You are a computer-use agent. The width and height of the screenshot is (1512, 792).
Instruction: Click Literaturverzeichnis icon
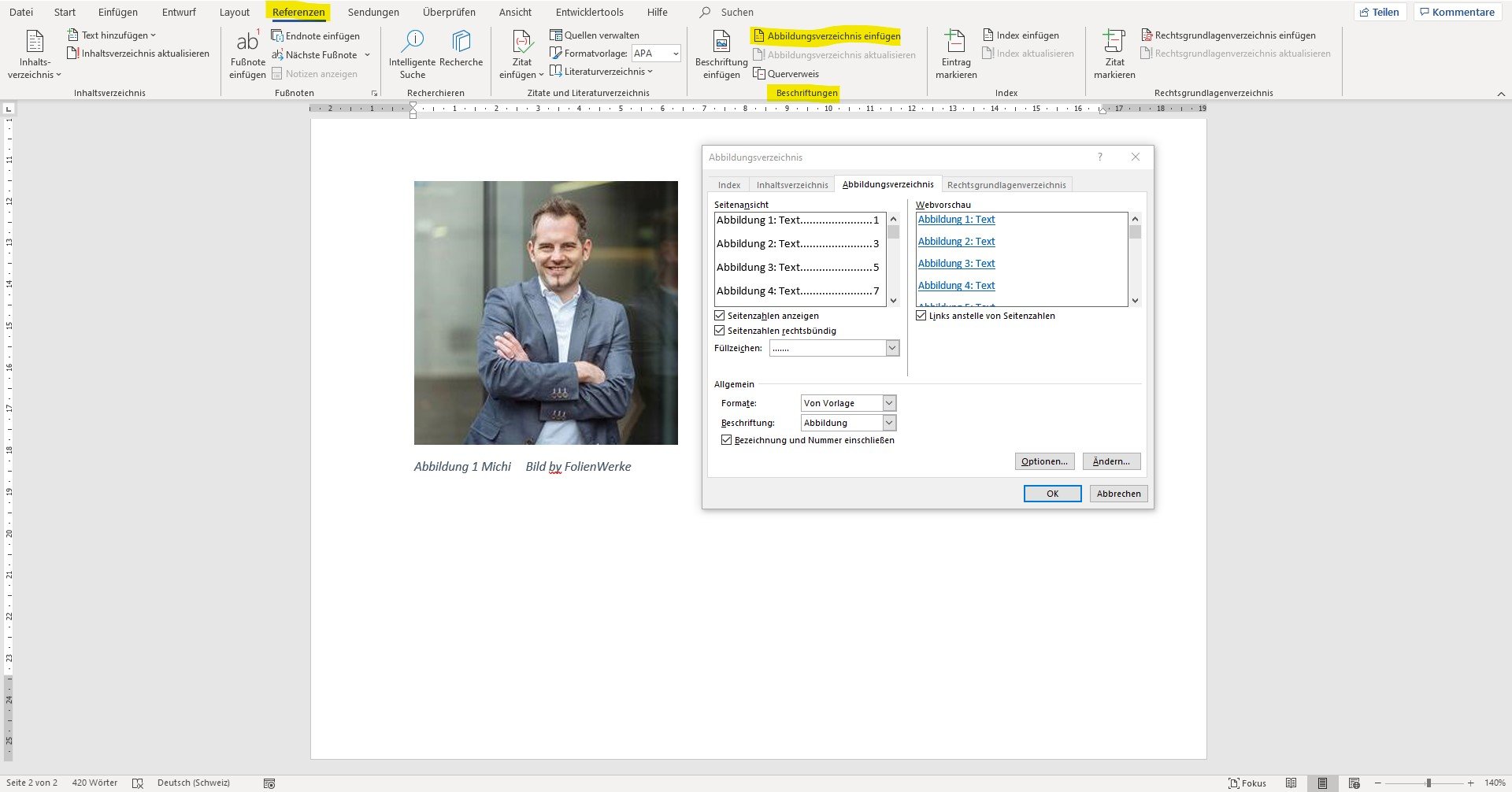556,72
